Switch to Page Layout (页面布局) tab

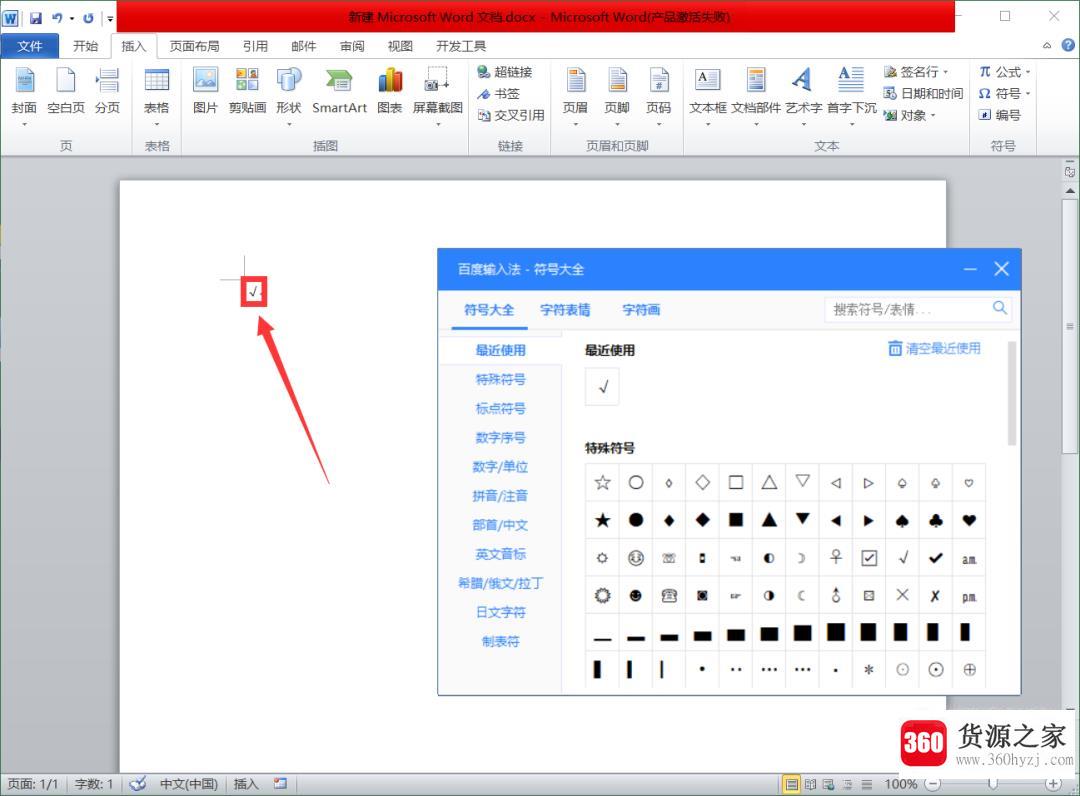point(194,45)
